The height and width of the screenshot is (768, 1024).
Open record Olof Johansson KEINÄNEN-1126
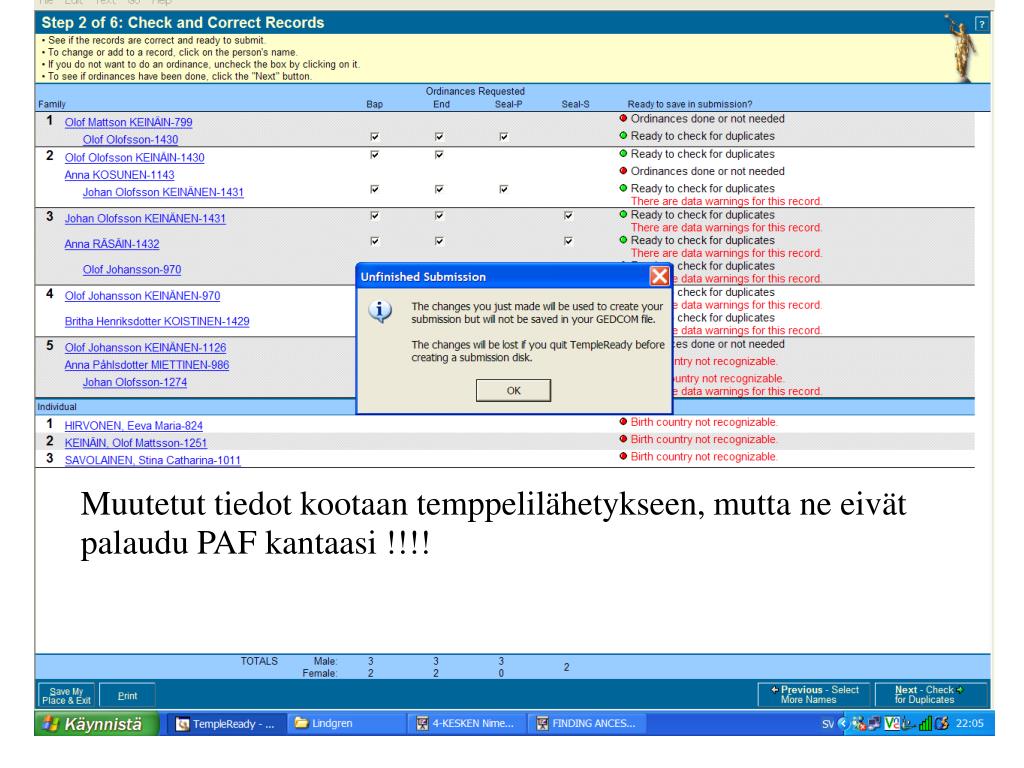(x=145, y=347)
